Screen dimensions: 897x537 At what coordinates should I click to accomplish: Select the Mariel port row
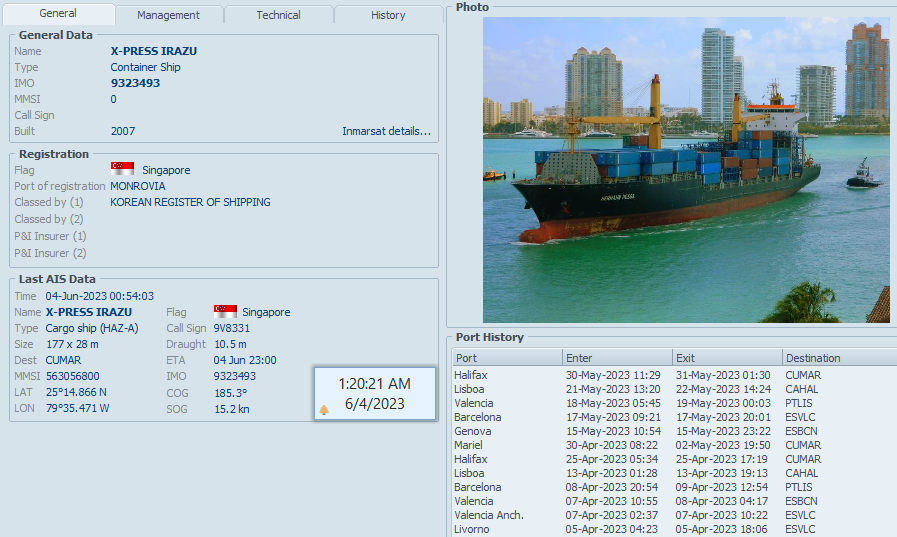coord(674,445)
